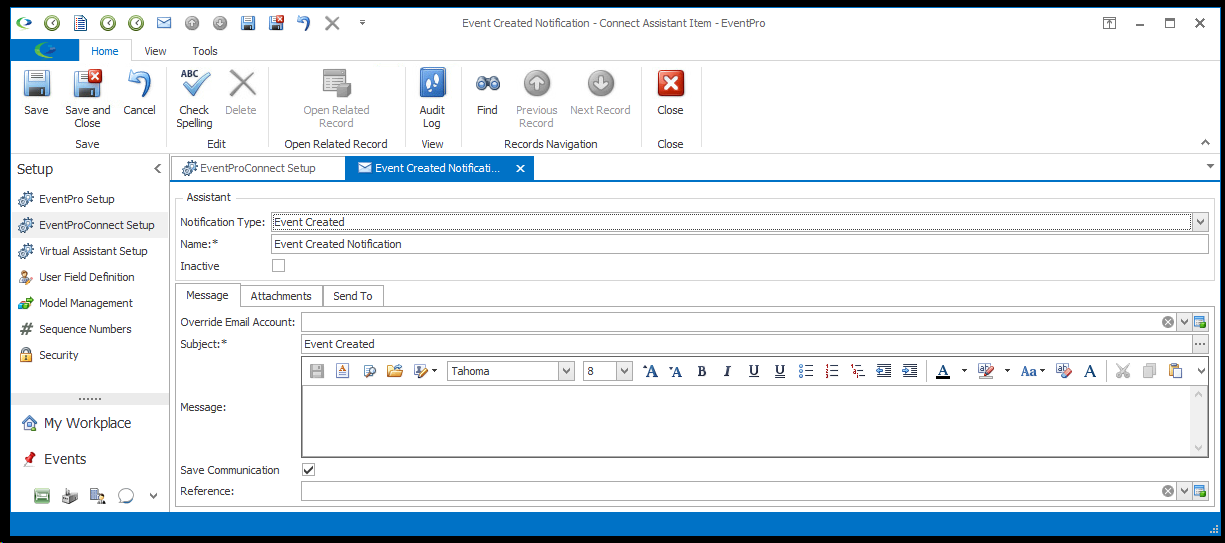Image resolution: width=1225 pixels, height=543 pixels.
Task: Clear the Override Email Account field
Action: click(1168, 322)
